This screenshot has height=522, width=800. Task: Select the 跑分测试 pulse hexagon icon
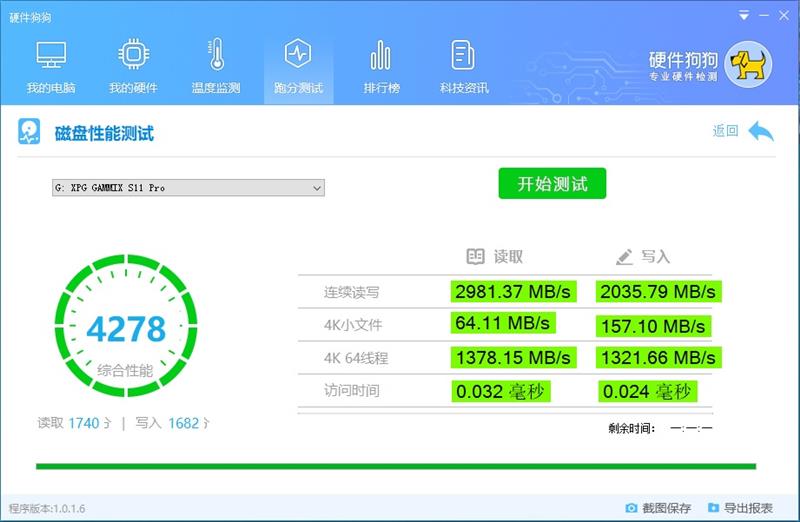[x=298, y=53]
